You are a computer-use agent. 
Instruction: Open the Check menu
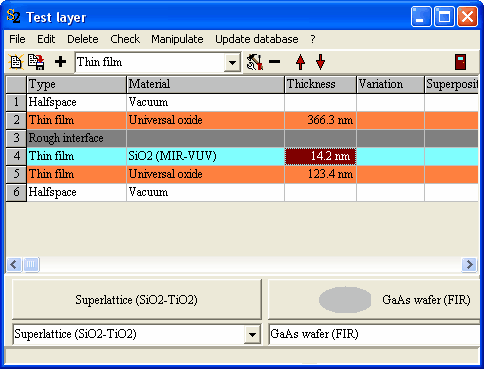(x=125, y=39)
